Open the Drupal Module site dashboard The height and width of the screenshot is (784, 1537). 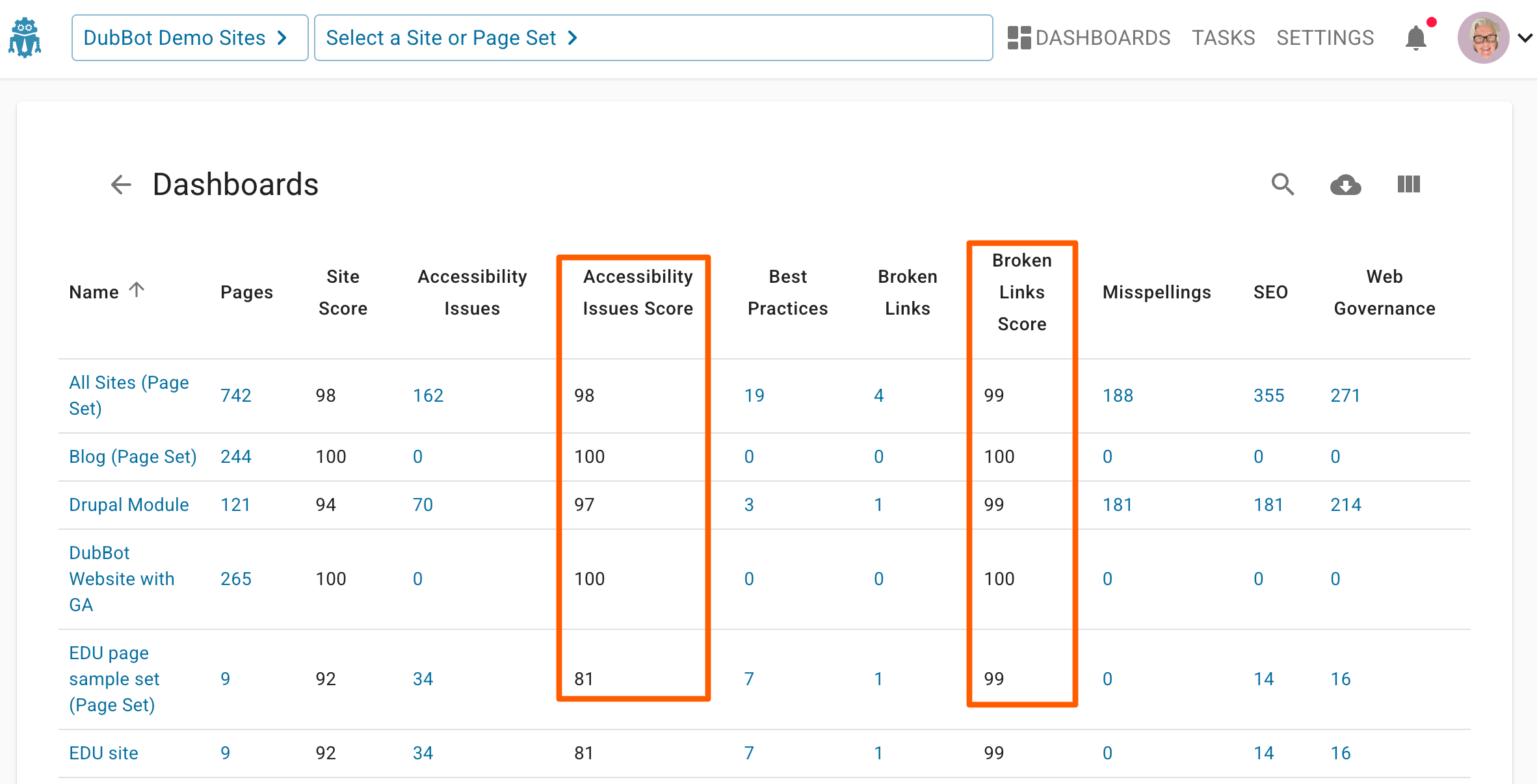click(128, 504)
